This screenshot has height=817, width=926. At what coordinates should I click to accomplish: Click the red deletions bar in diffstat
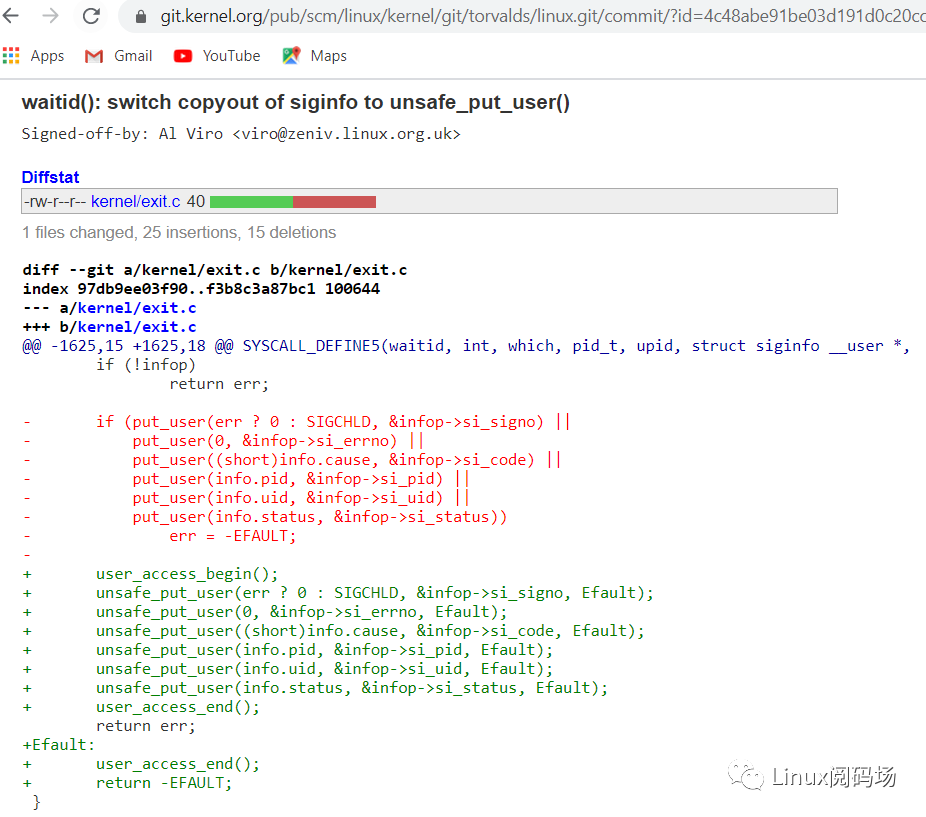334,202
